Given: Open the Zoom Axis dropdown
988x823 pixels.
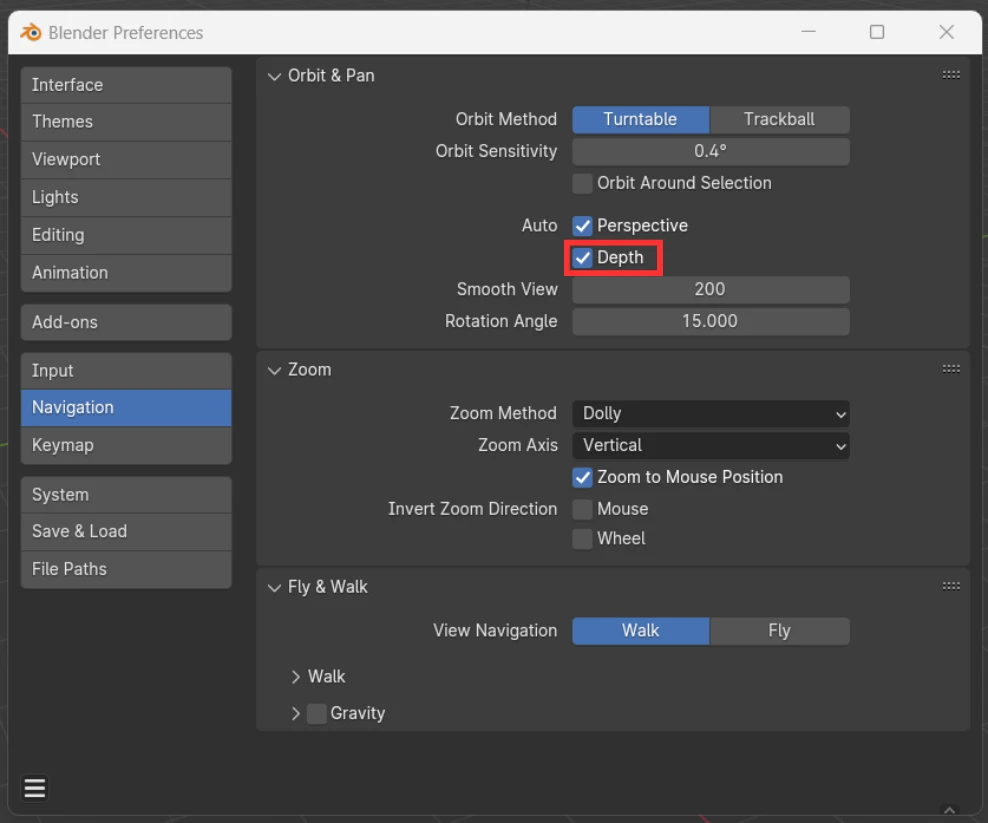Looking at the screenshot, I should 711,446.
